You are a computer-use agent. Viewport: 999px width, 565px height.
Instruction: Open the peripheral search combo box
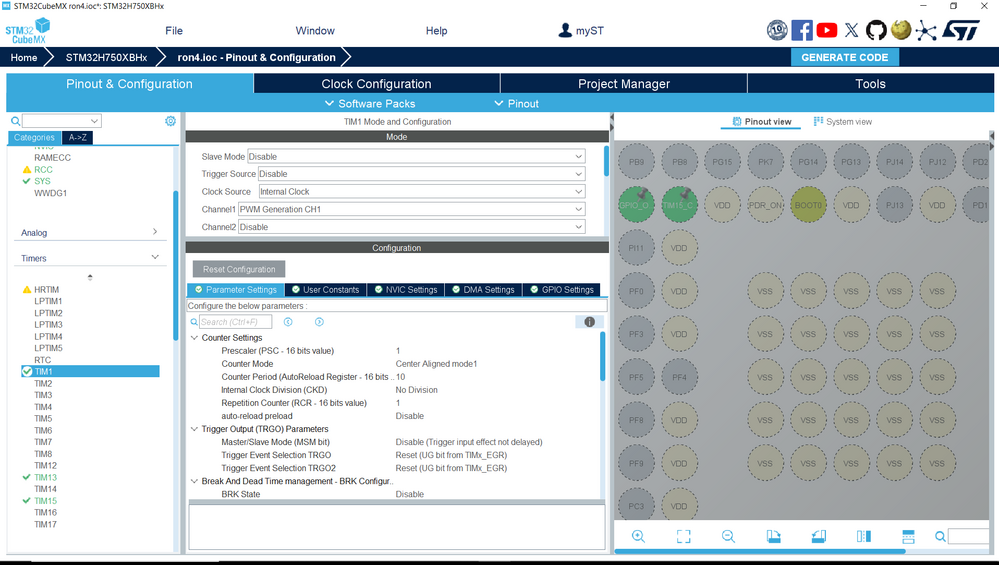[x=62, y=120]
